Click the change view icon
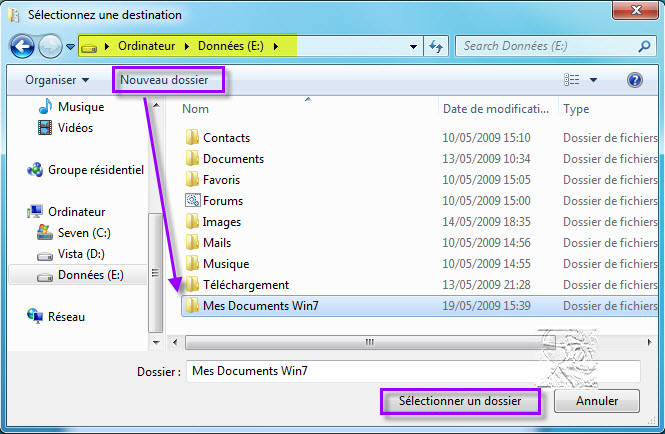 coord(572,80)
